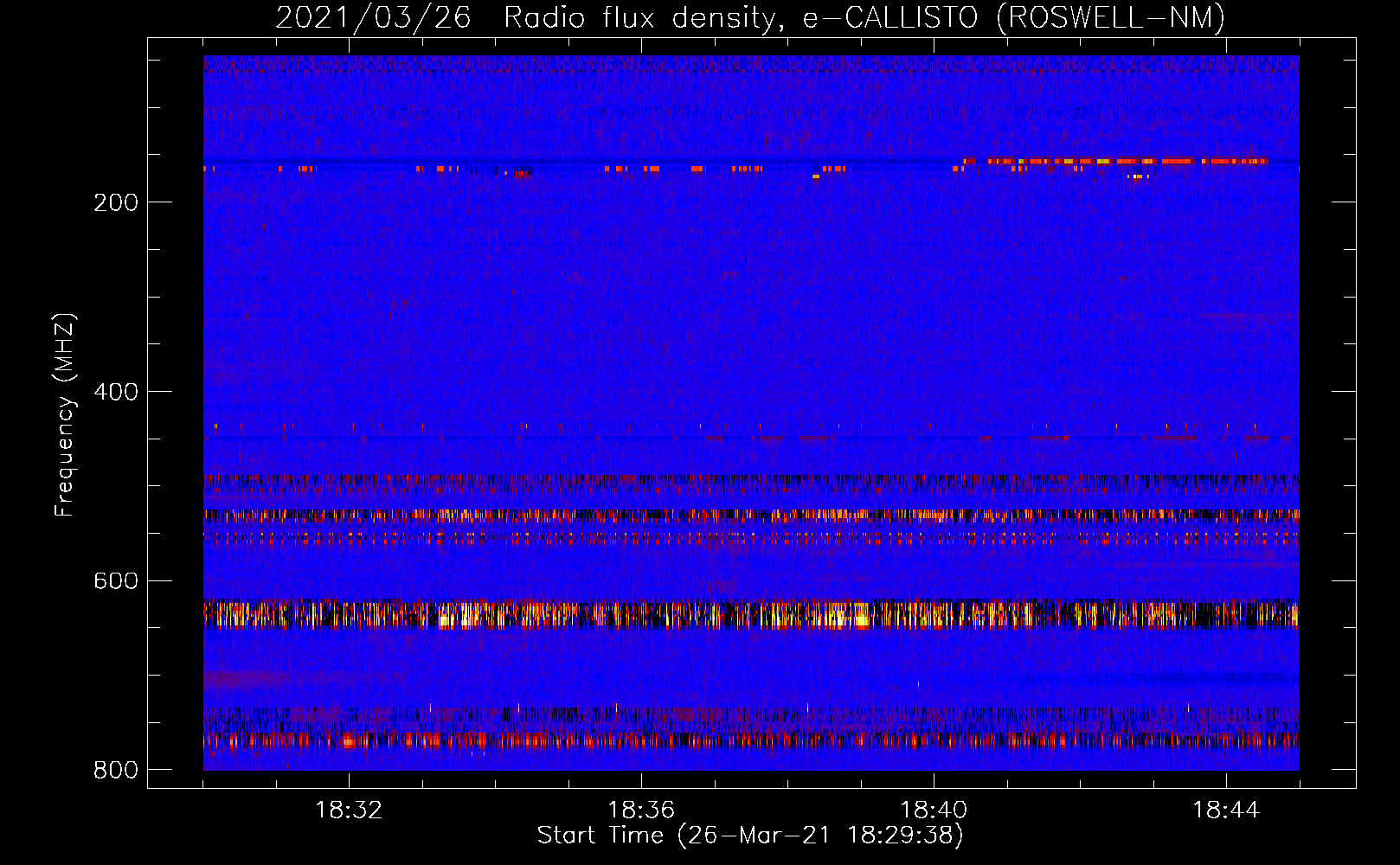Click the 18:44 time tick label
The image size is (1400, 865).
tap(1226, 811)
